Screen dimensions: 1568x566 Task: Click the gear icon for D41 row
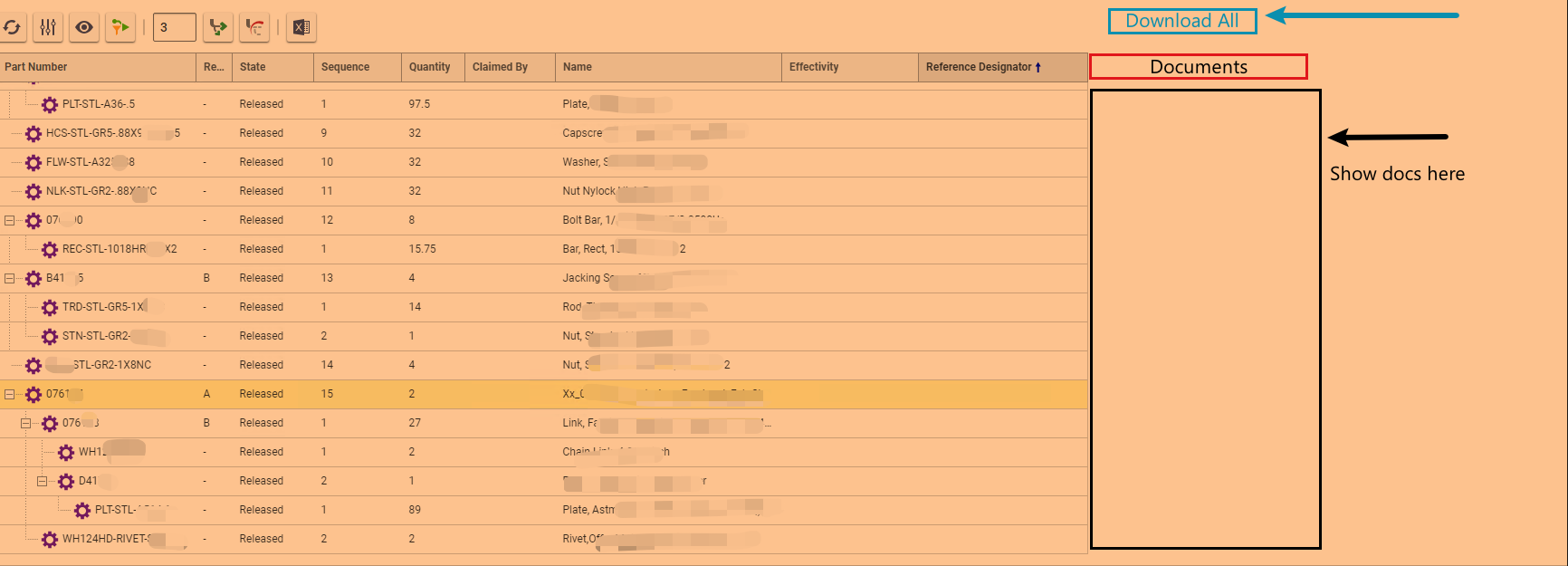tap(66, 482)
